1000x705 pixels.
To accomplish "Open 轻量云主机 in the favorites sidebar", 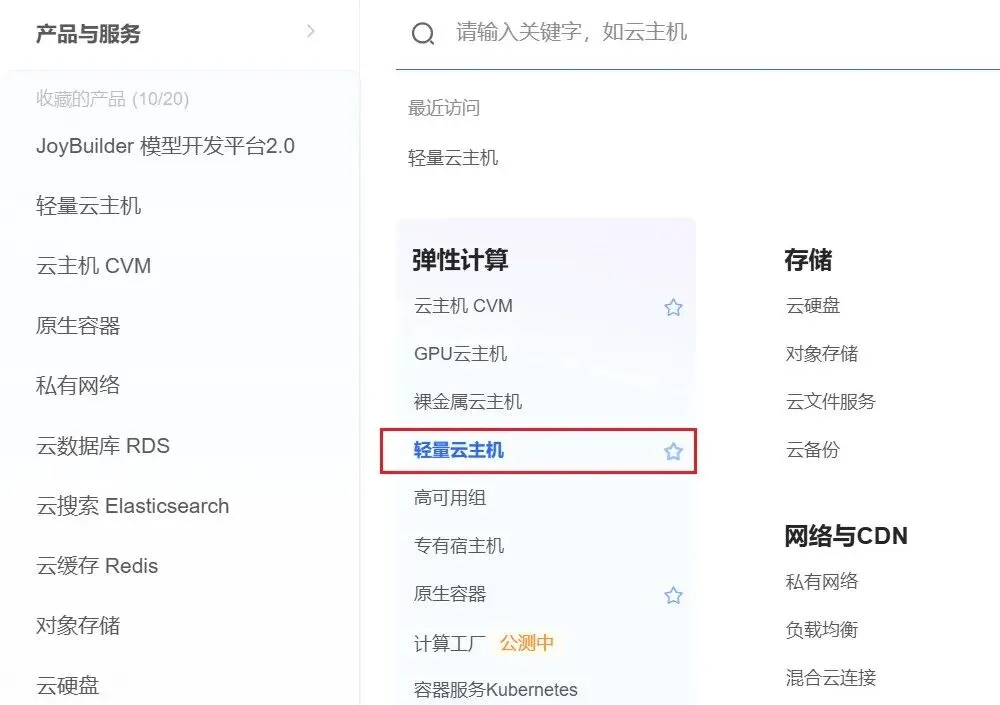I will (x=88, y=206).
